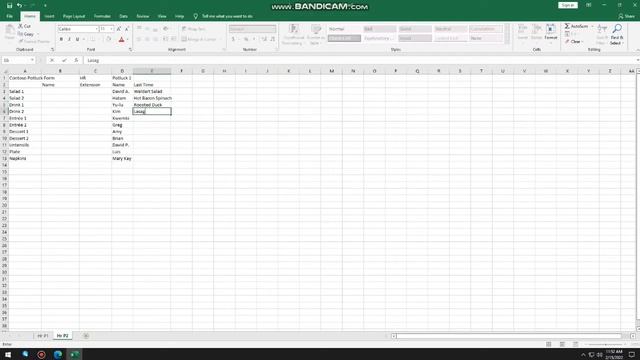Viewport: 640px width, 360px height.
Task: Apply percent style
Action: click(246, 40)
